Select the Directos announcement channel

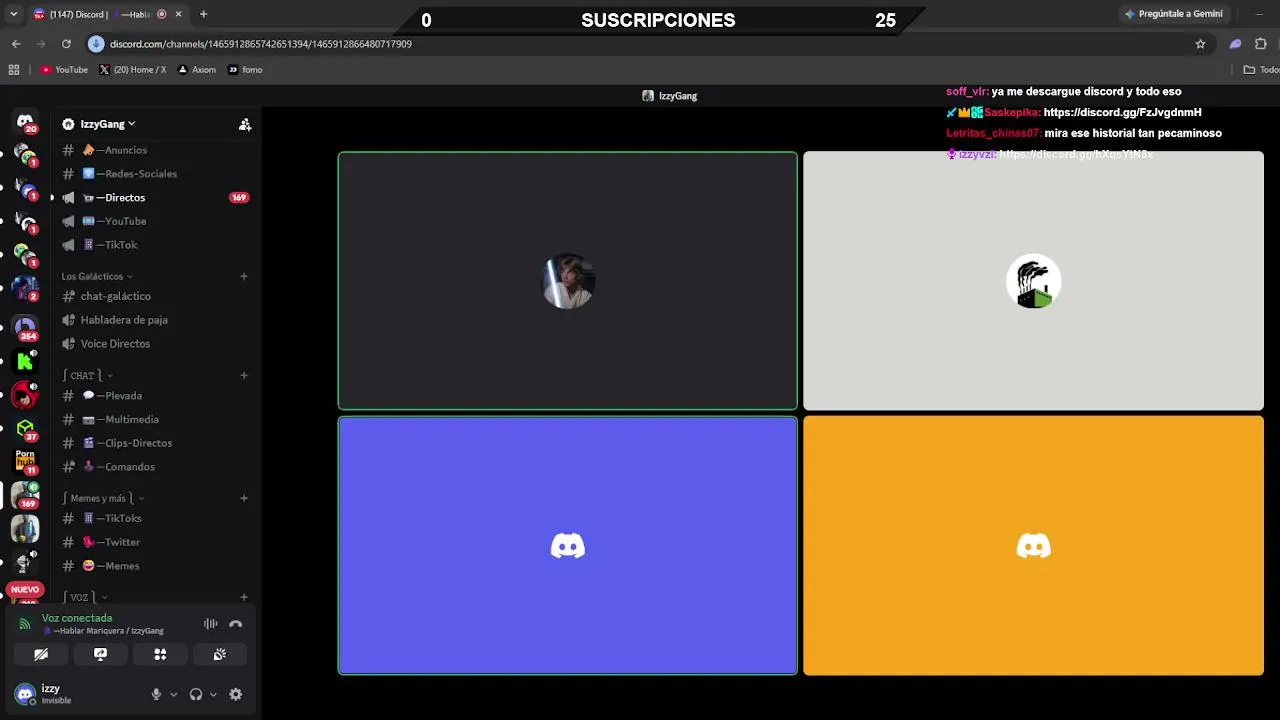156,197
